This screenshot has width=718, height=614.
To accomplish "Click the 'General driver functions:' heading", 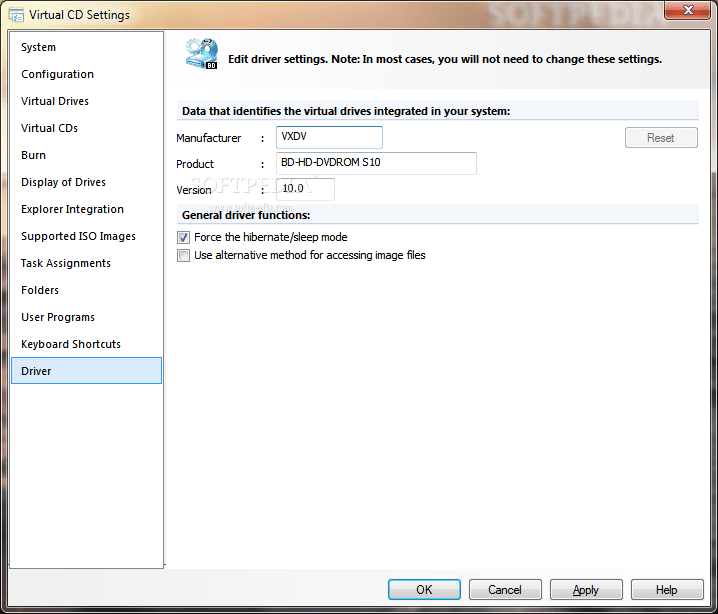I will (x=246, y=215).
